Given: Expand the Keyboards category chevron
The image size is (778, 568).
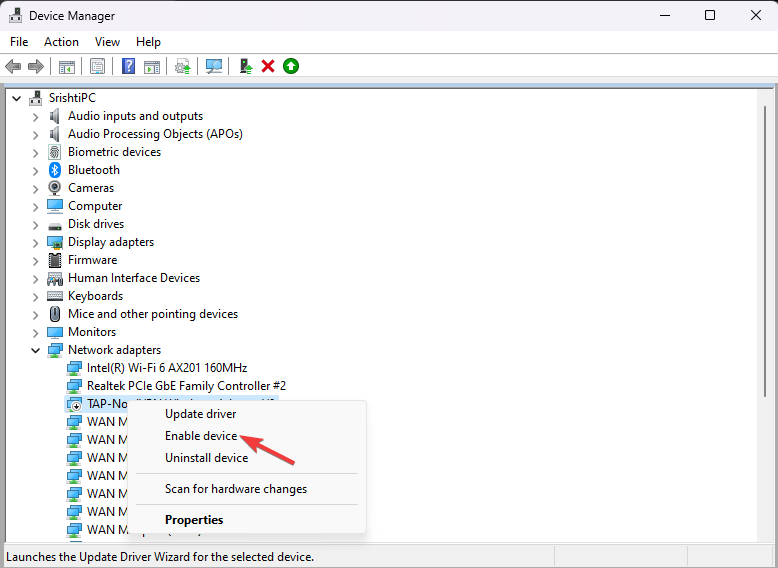Looking at the screenshot, I should [35, 297].
